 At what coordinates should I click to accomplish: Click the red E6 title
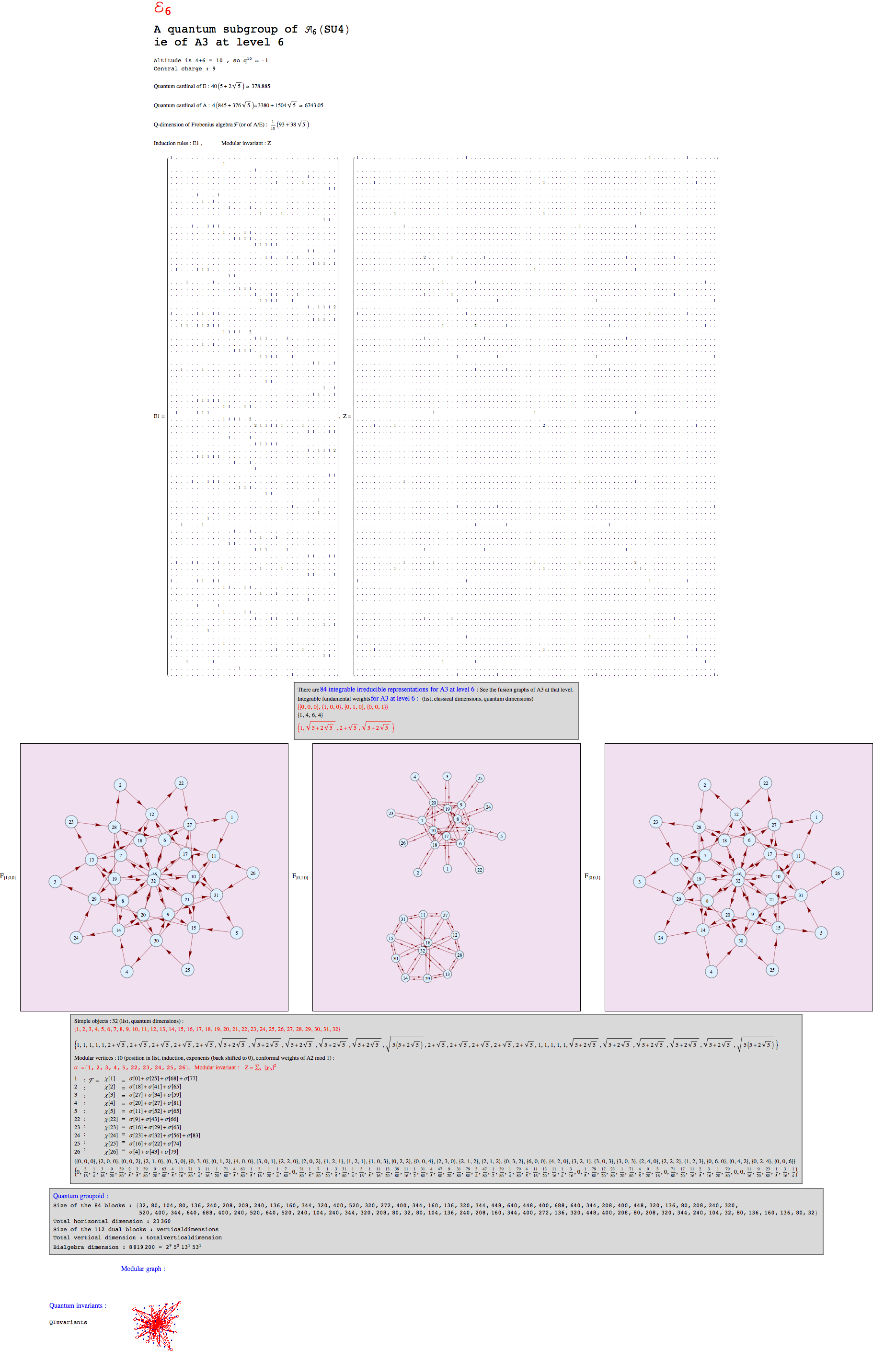tap(162, 9)
